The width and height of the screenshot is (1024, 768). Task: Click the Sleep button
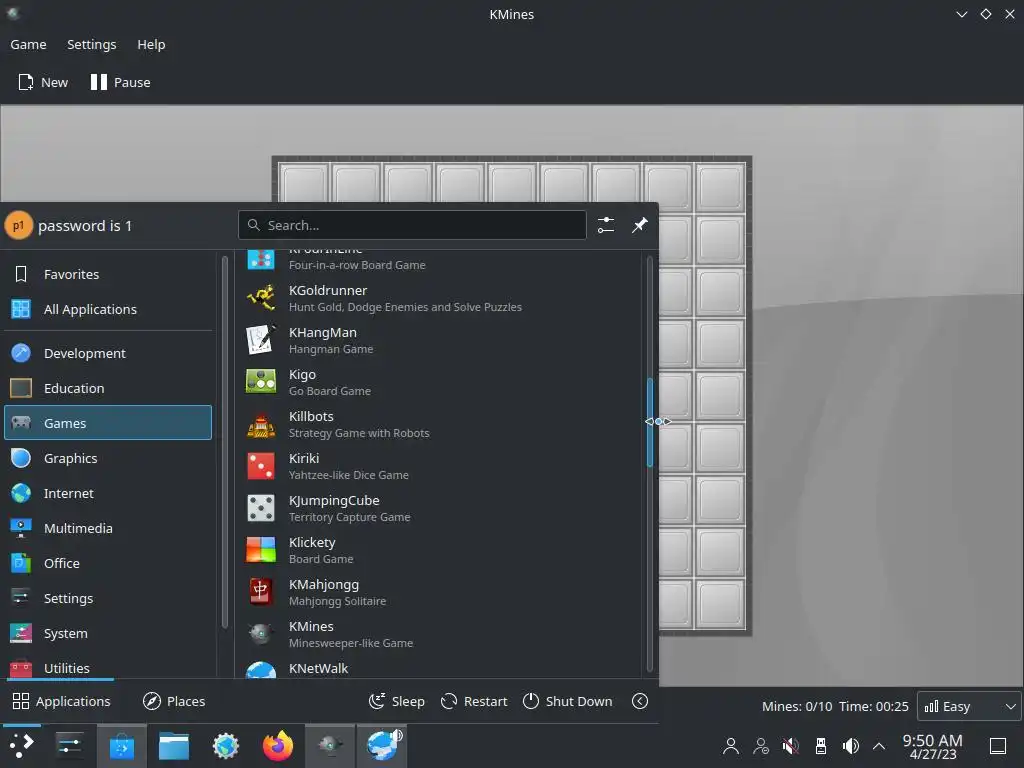396,701
